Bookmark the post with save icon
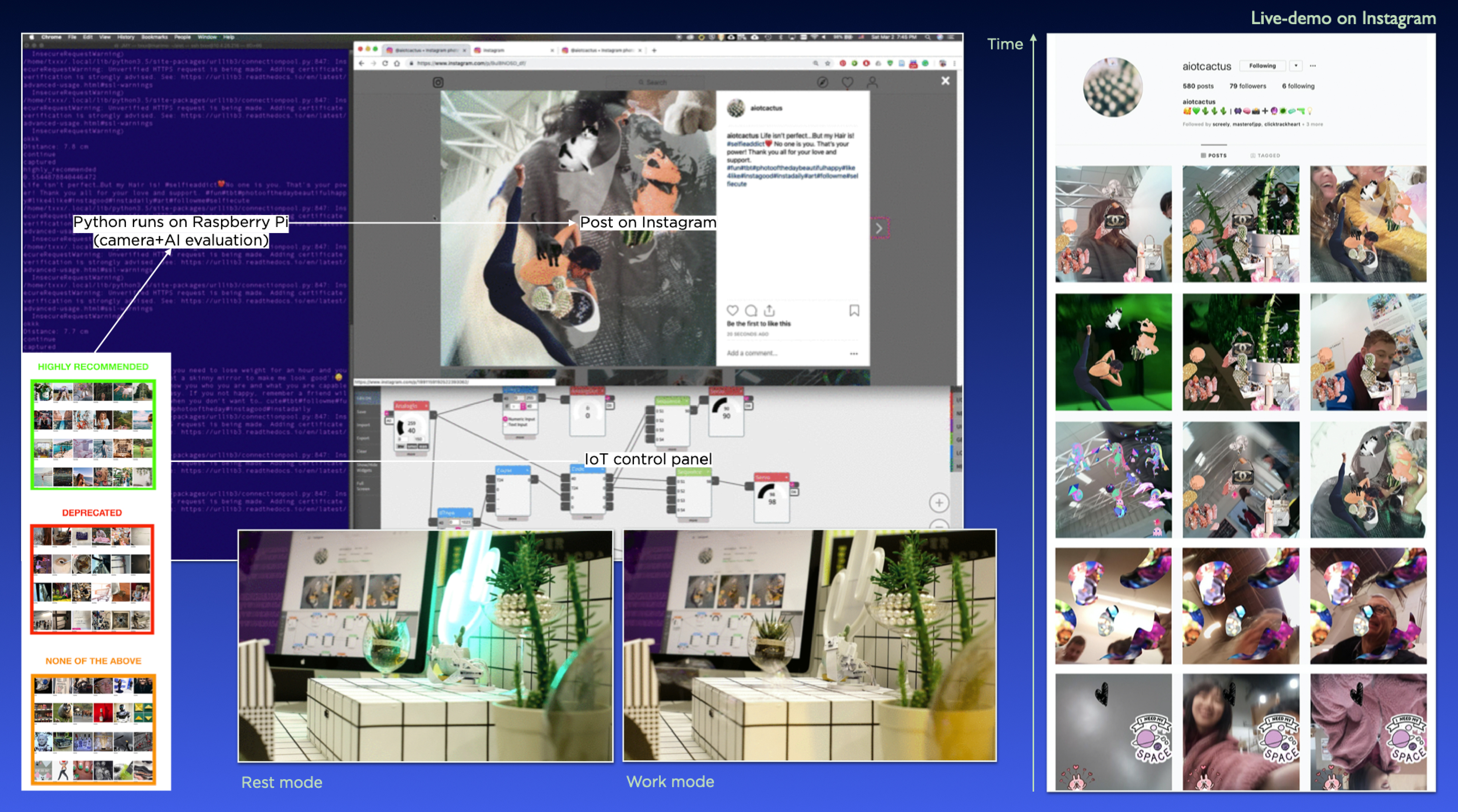 click(854, 310)
